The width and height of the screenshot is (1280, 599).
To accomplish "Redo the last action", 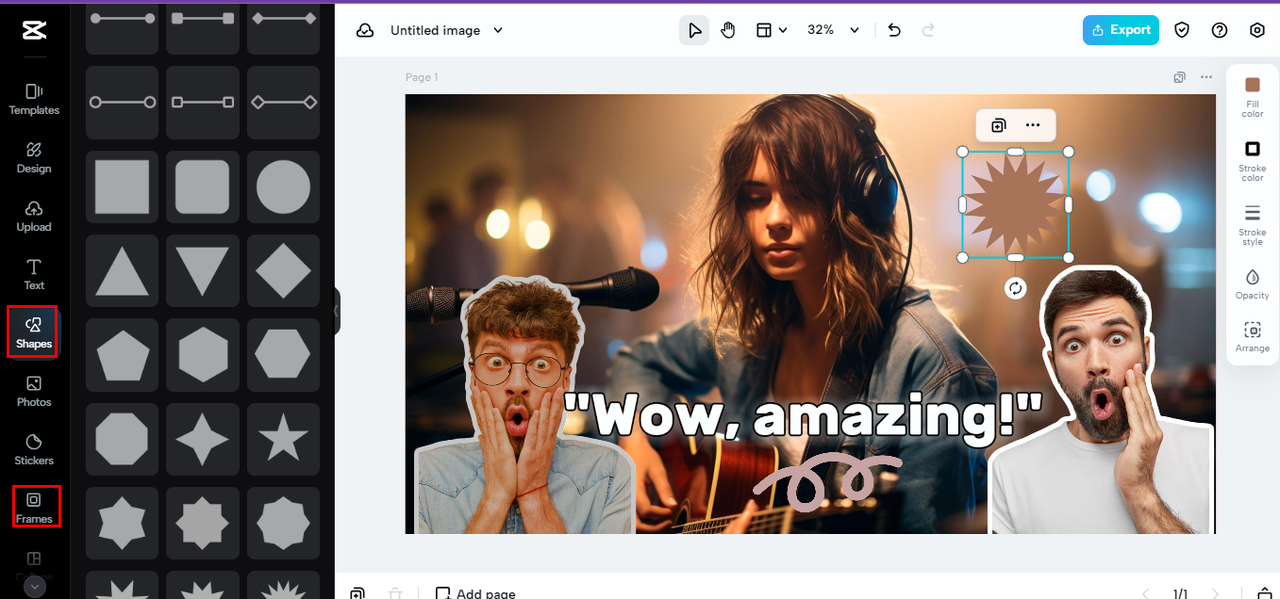I will pyautogui.click(x=928, y=30).
